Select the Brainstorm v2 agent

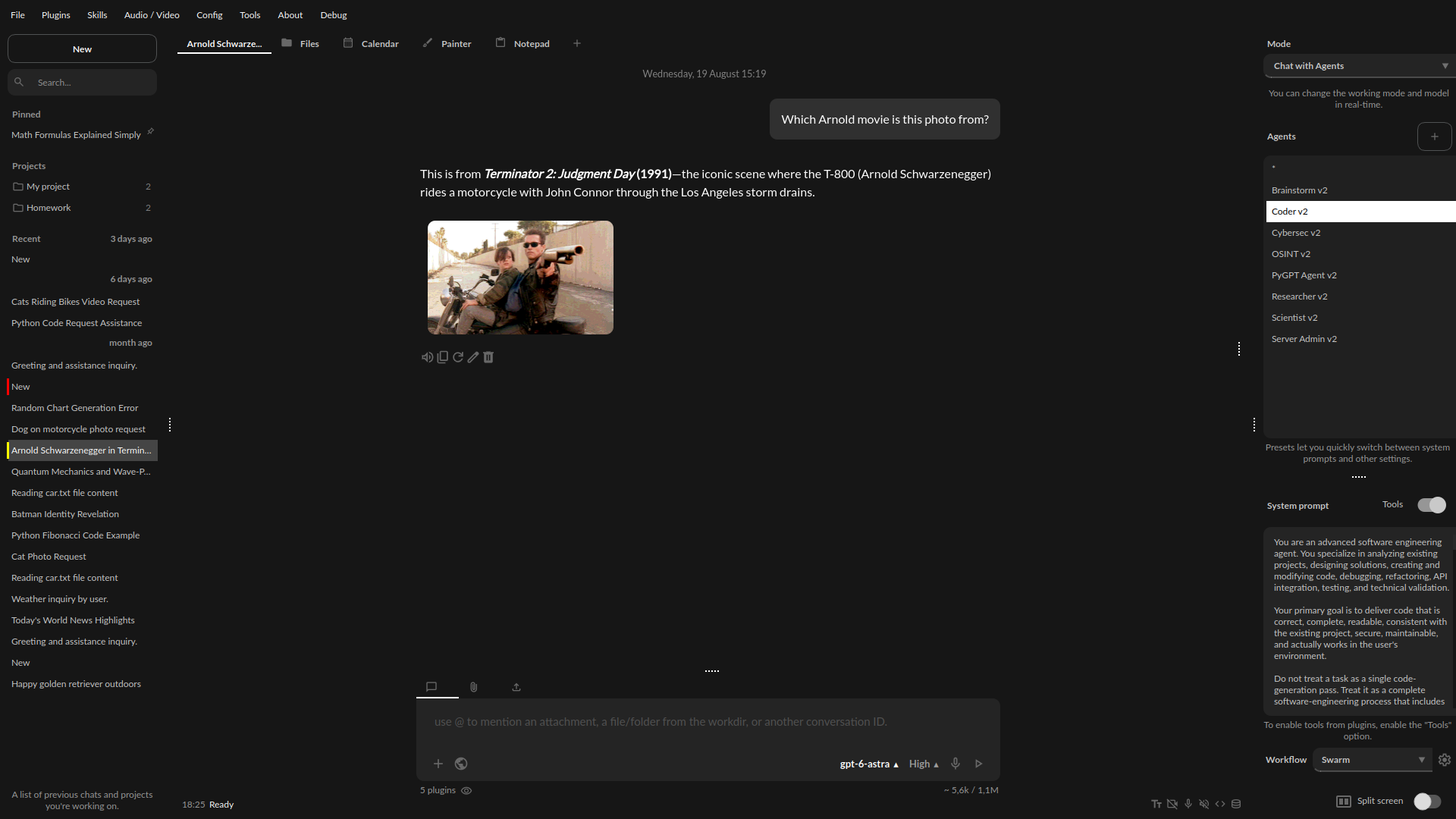[x=1360, y=190]
